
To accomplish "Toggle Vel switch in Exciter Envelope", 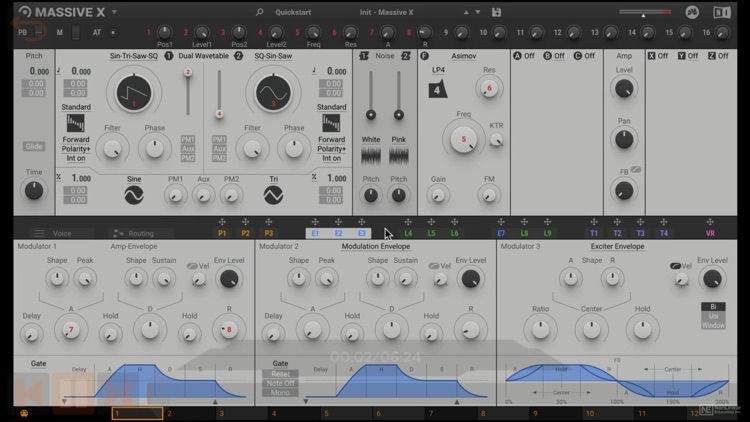I will (x=675, y=266).
